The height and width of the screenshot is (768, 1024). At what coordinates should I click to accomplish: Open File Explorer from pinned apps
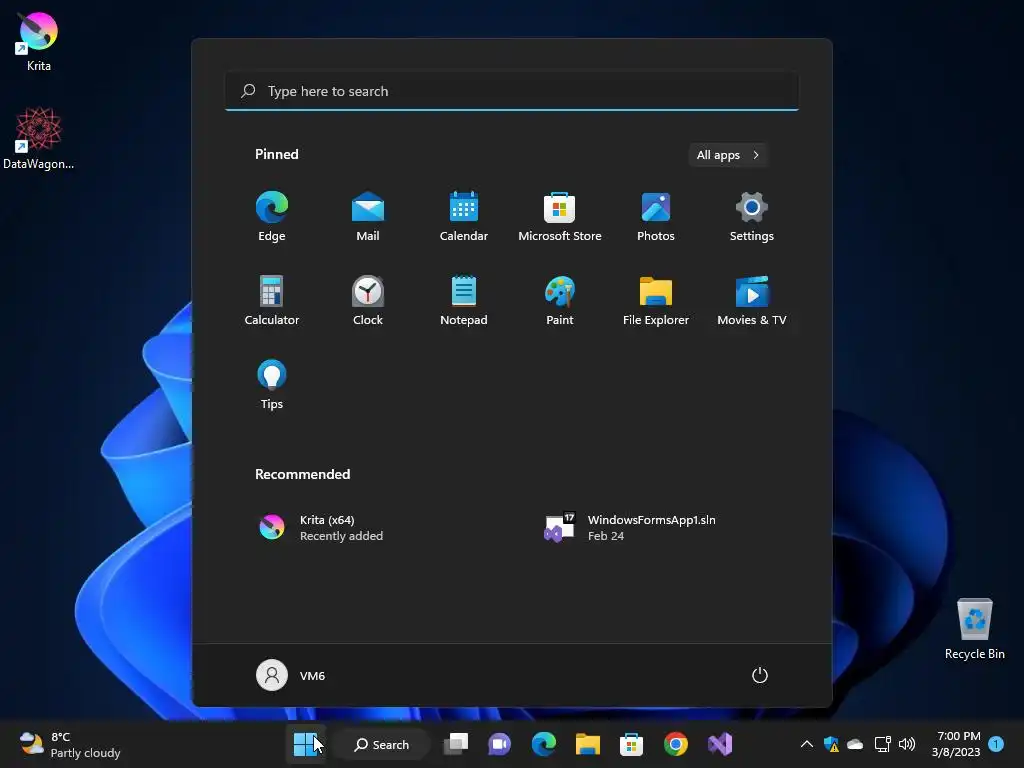pos(656,300)
